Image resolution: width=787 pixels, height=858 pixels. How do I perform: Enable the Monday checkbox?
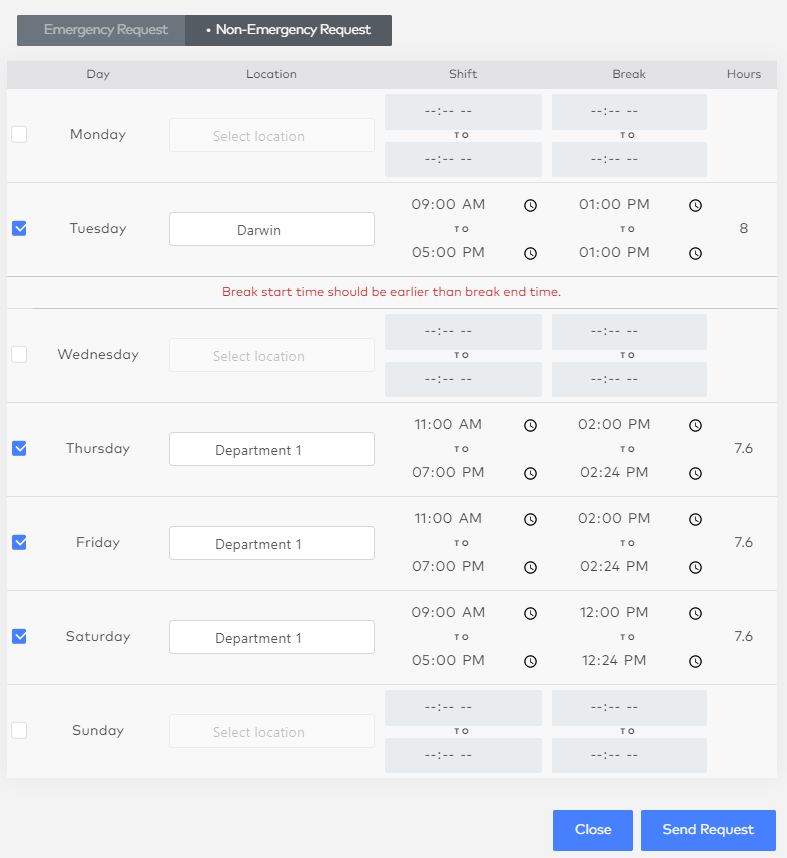[x=19, y=134]
